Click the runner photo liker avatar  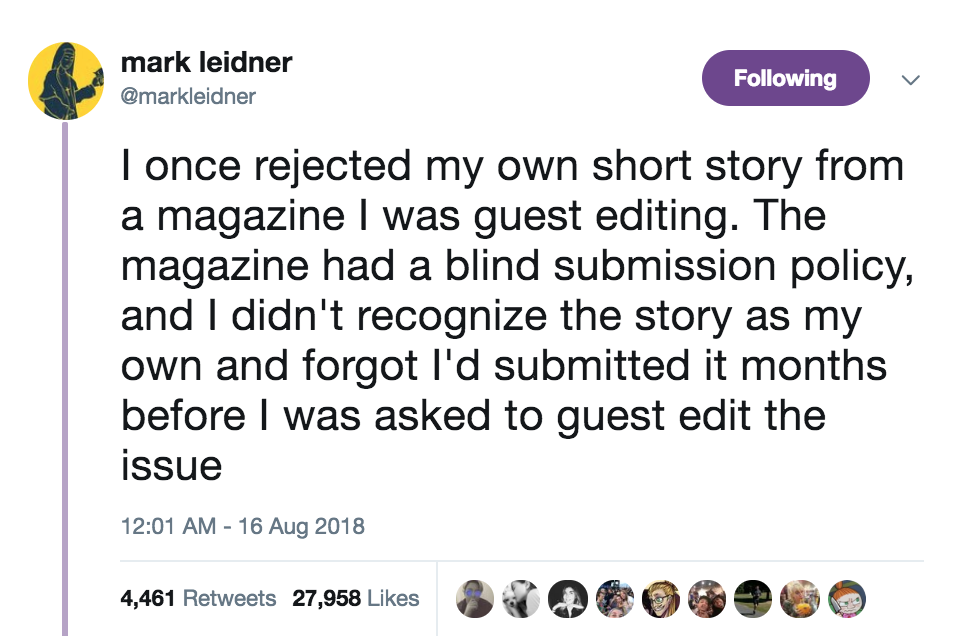pos(753,598)
